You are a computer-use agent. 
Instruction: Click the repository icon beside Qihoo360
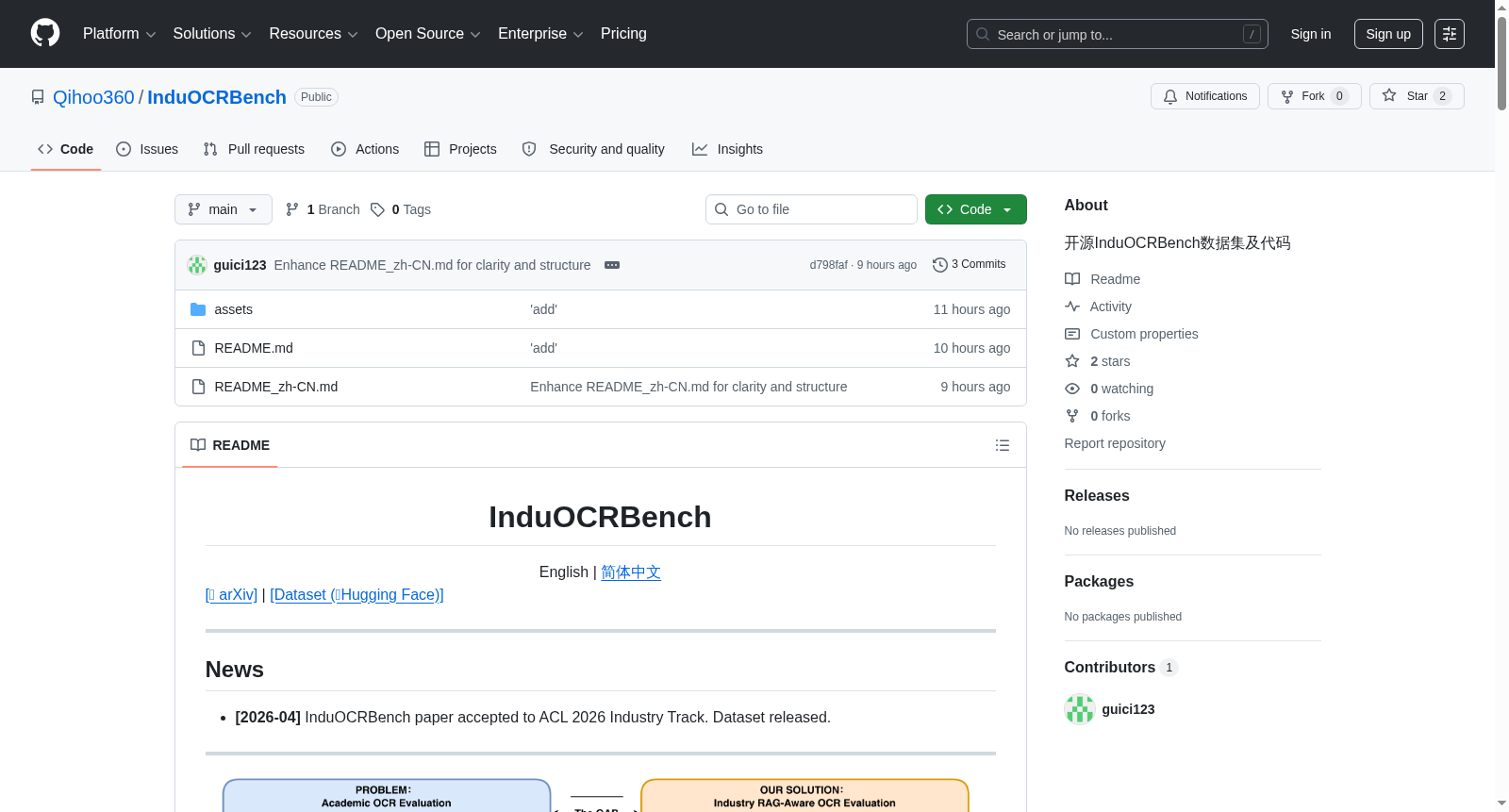tap(38, 97)
